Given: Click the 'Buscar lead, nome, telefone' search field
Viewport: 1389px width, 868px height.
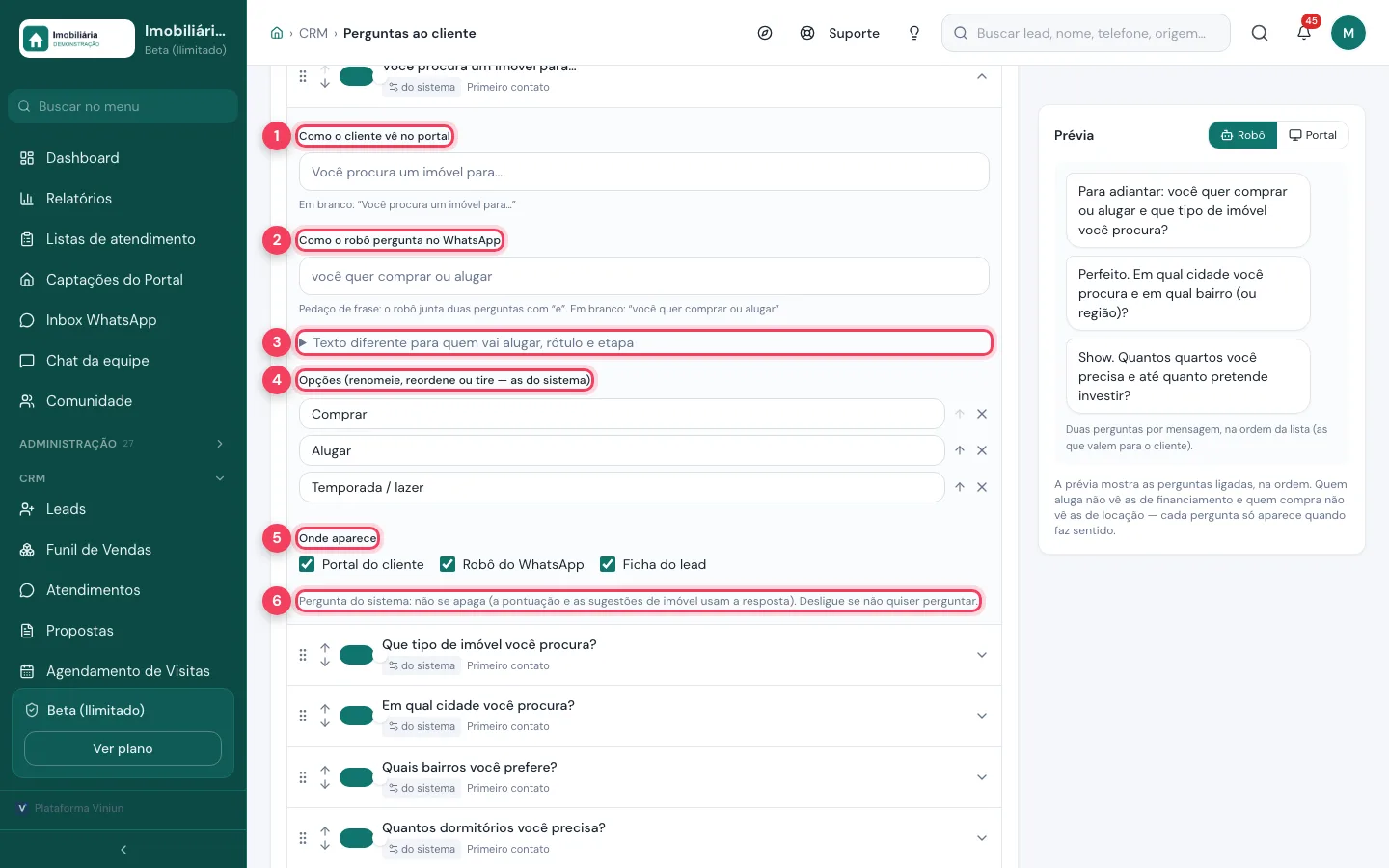Looking at the screenshot, I should click(x=1086, y=33).
